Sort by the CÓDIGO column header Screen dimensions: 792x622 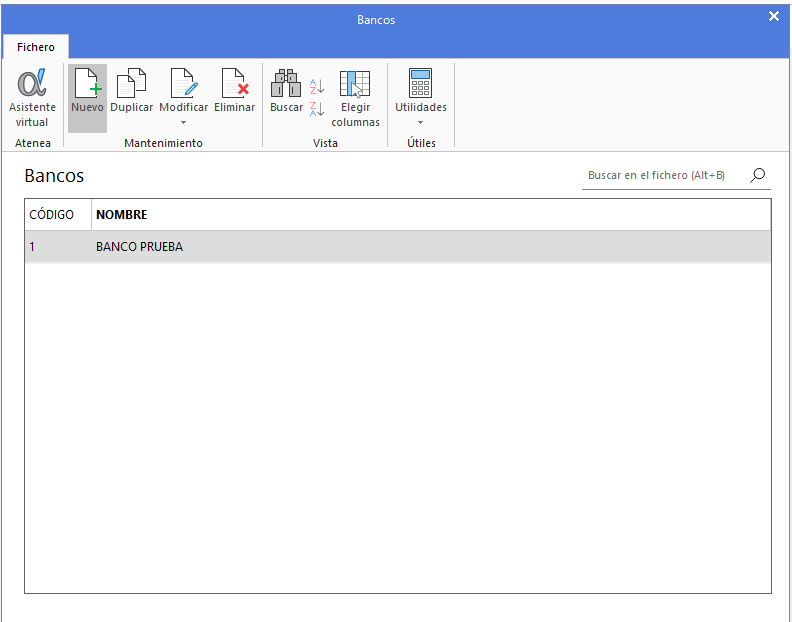(58, 215)
